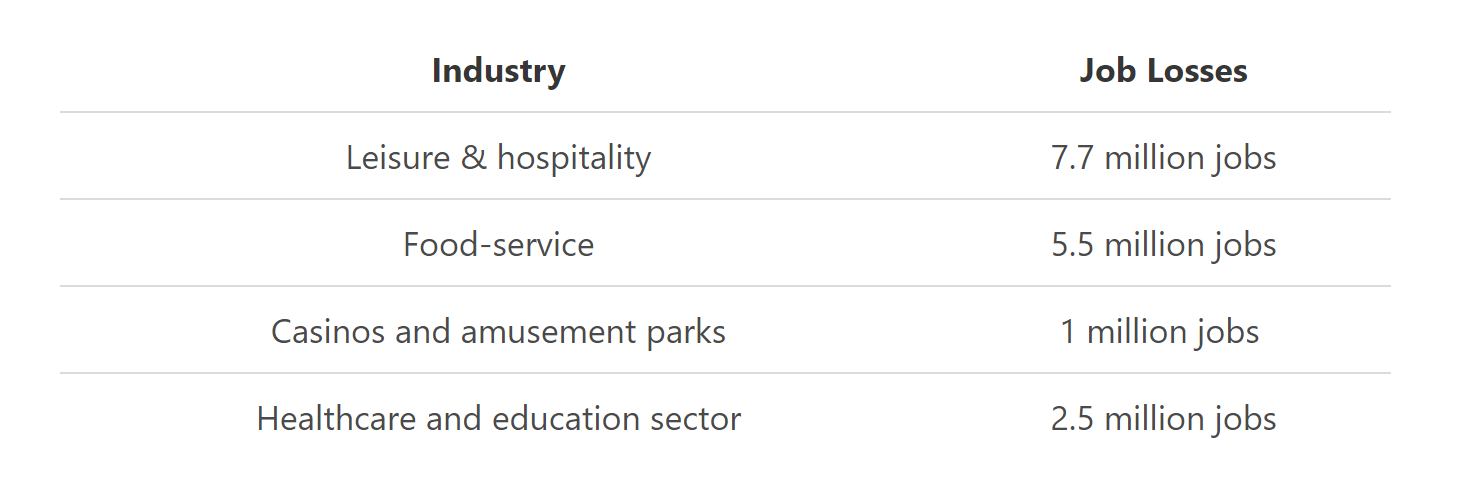Click the Casinos and amusement parks cell

498,332
